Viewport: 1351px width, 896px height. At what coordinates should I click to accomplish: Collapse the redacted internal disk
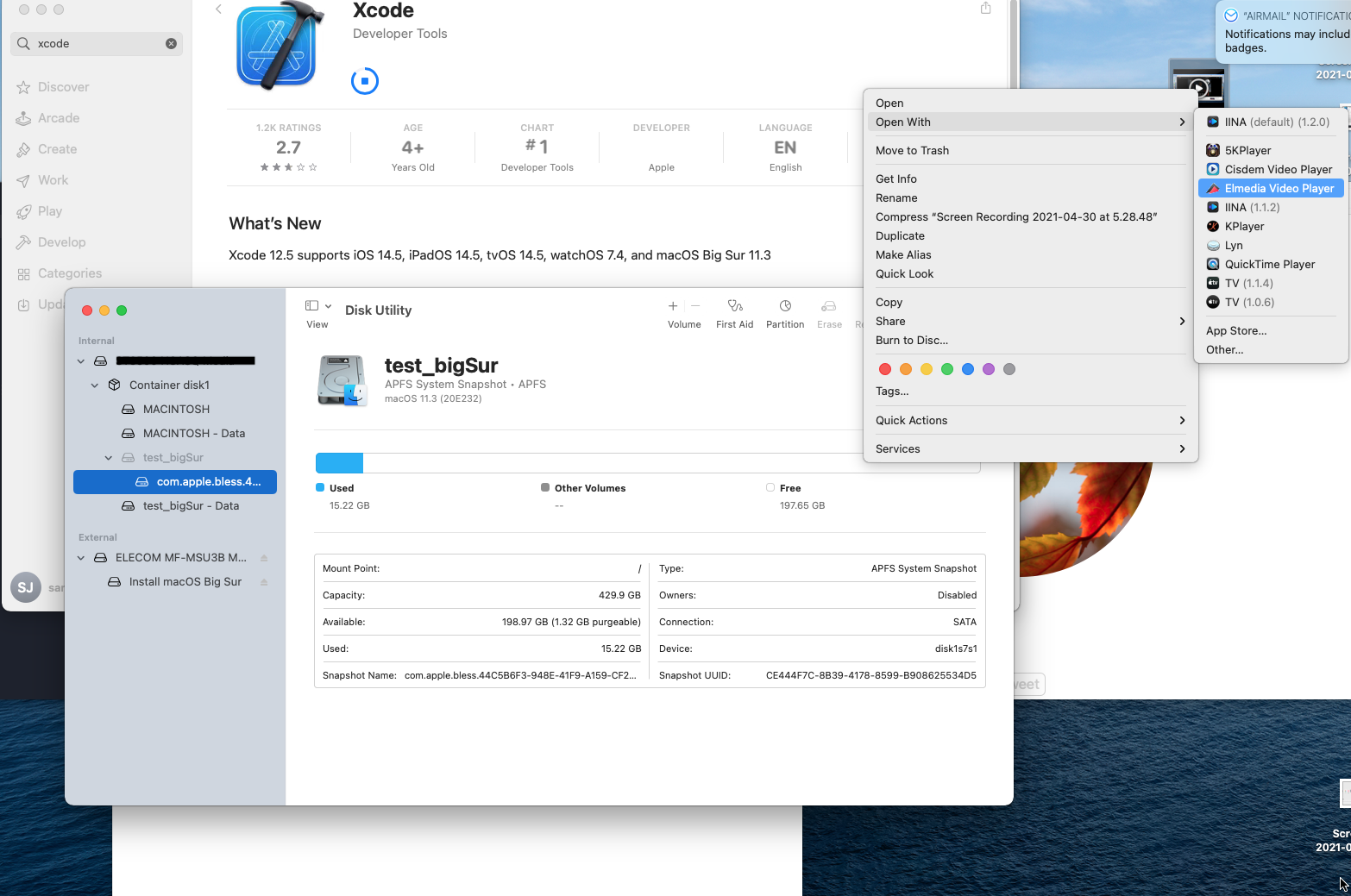(x=81, y=361)
